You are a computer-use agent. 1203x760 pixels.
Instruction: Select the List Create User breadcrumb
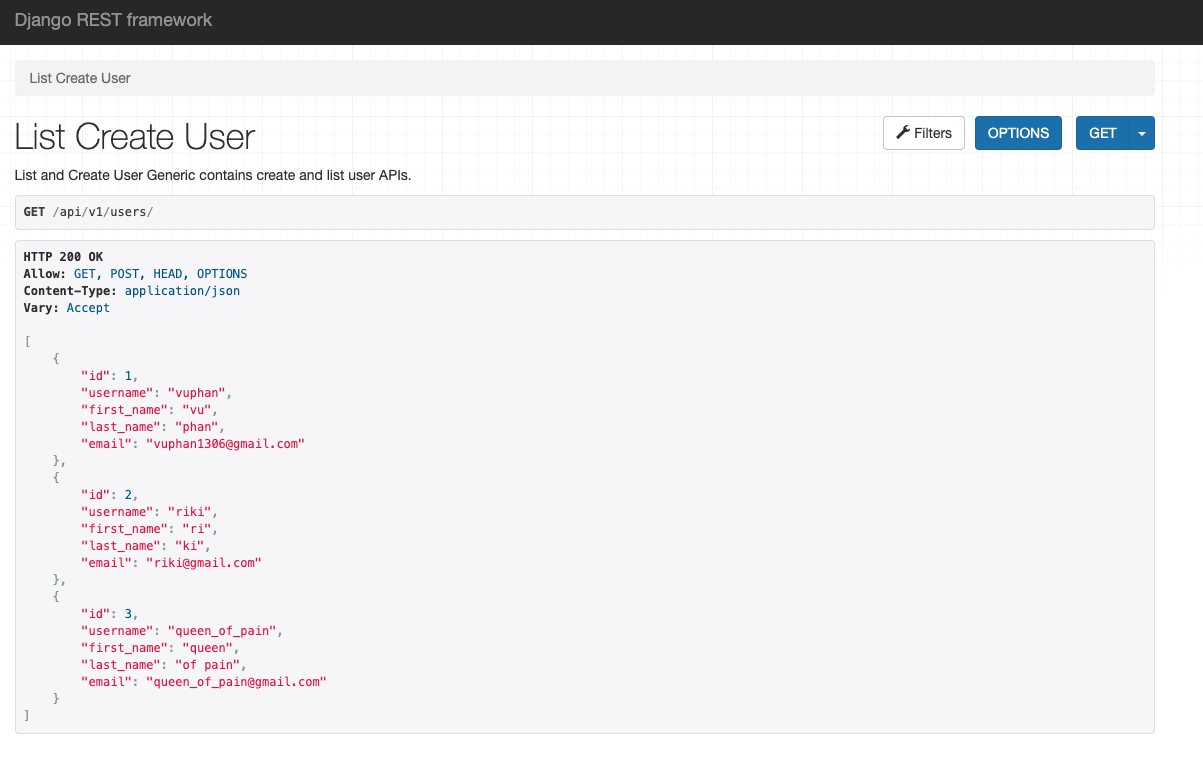(80, 78)
